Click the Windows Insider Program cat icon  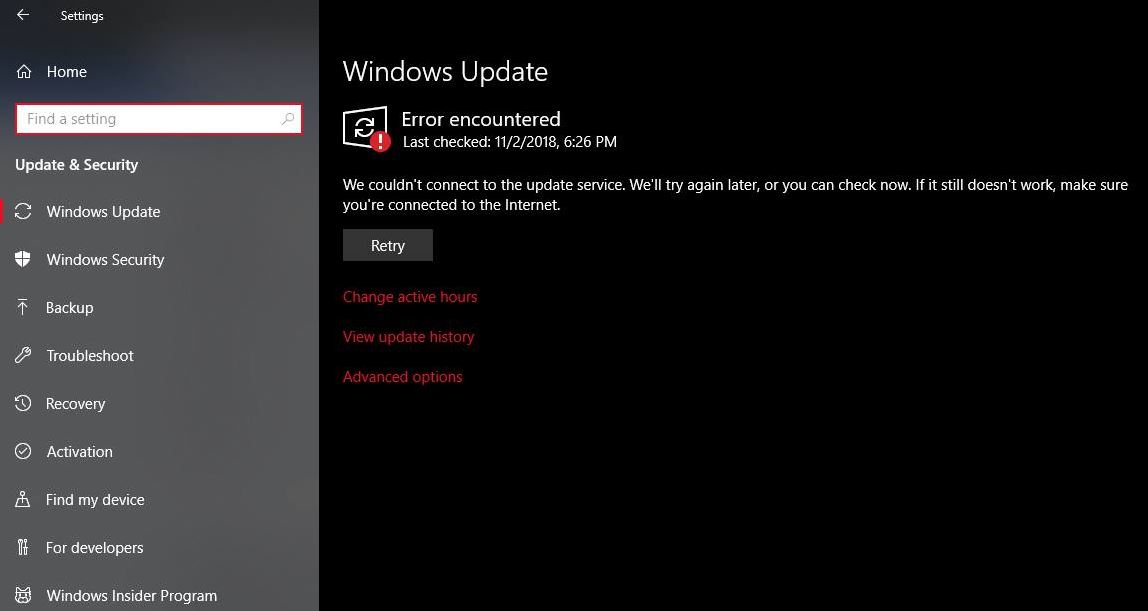[x=23, y=595]
